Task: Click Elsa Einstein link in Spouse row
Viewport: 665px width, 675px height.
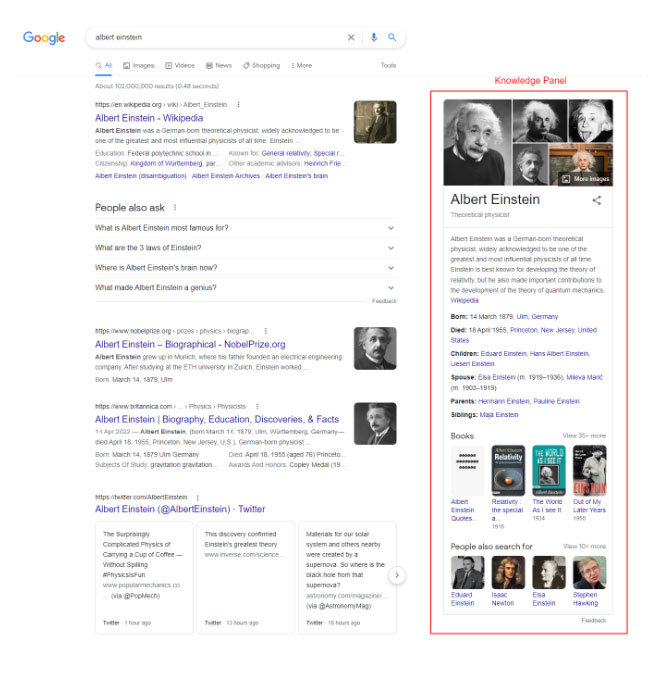Action: (496, 377)
